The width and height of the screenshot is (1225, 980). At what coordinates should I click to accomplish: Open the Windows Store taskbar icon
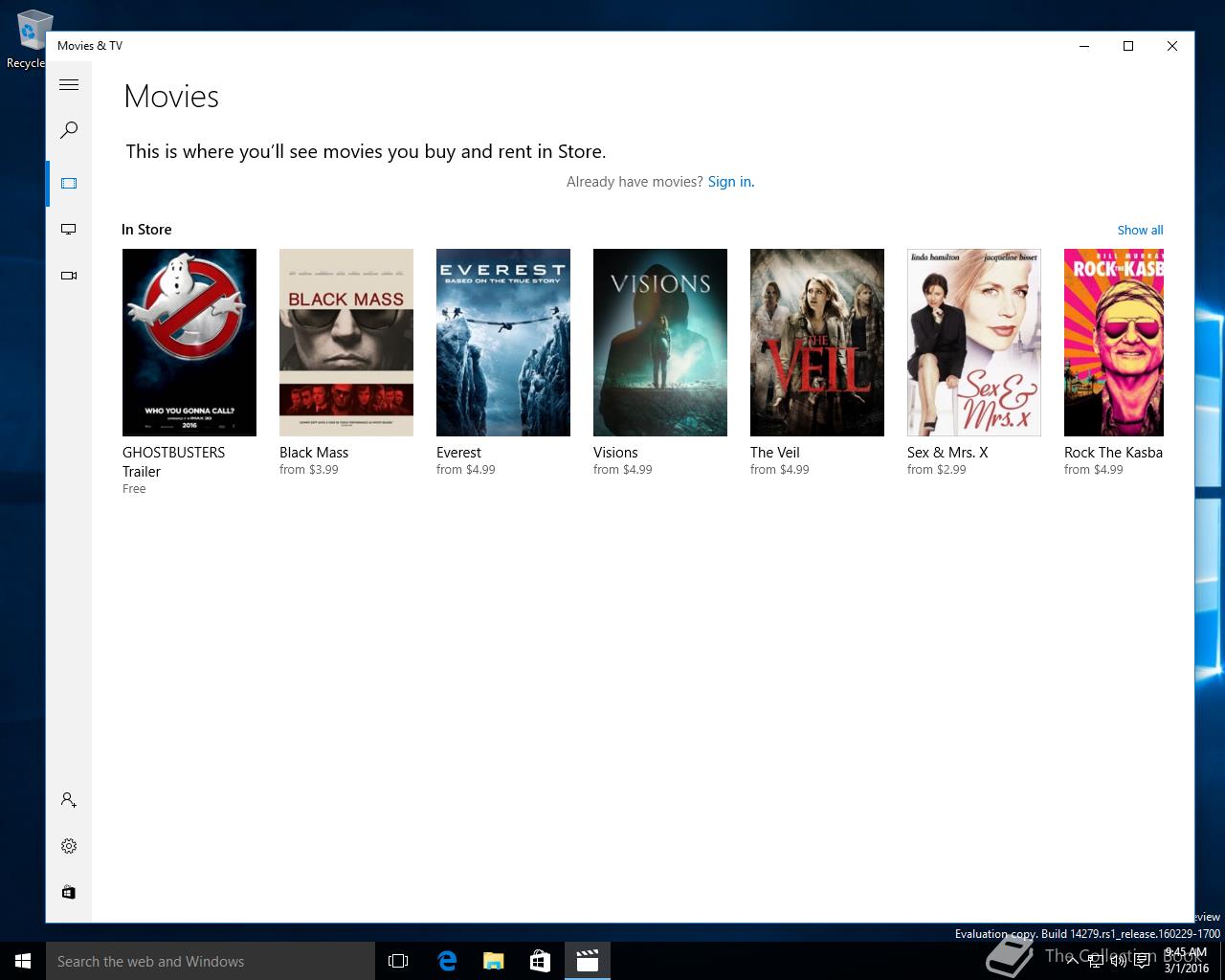tap(541, 961)
